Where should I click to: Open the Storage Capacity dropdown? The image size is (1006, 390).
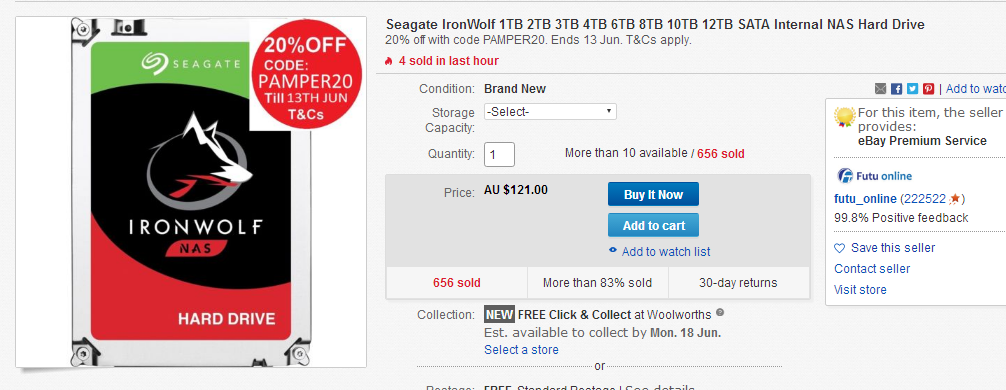[x=550, y=112]
